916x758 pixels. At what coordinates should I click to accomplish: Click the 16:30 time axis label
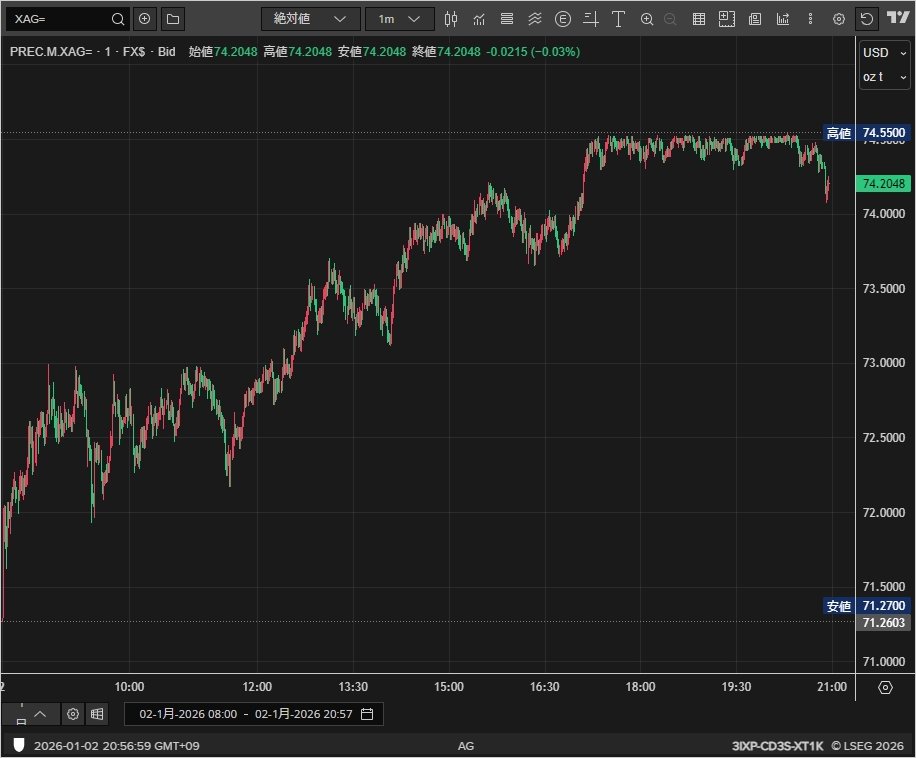[x=544, y=687]
